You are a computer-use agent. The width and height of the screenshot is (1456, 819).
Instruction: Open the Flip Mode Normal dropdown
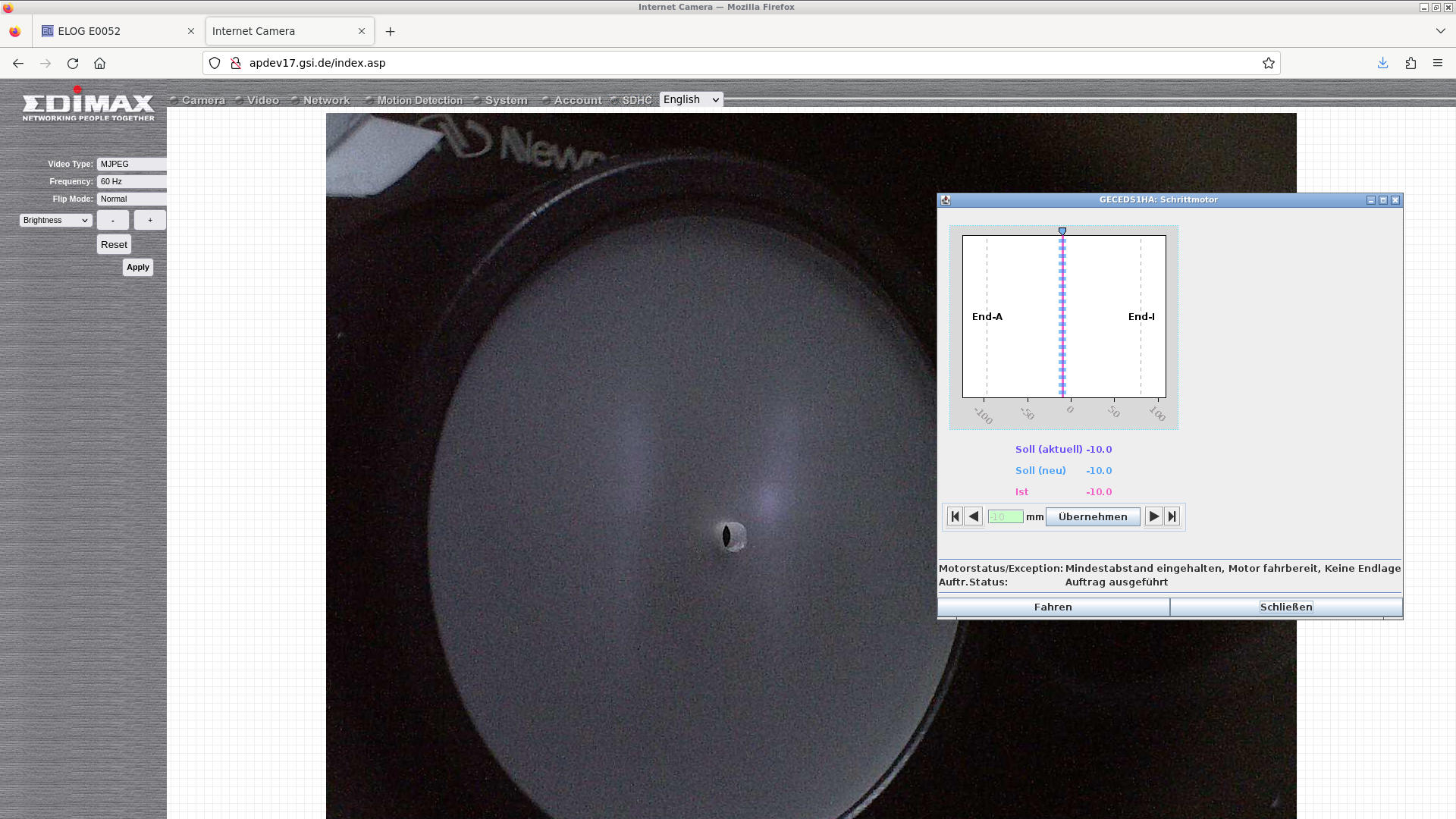click(x=131, y=199)
